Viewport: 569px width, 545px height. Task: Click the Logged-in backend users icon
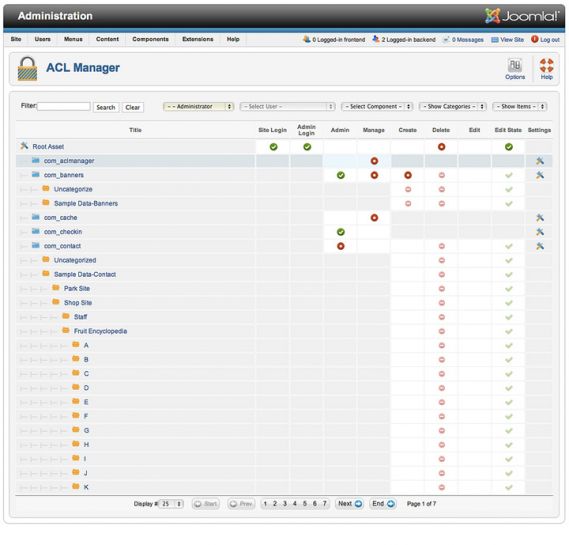coord(376,39)
